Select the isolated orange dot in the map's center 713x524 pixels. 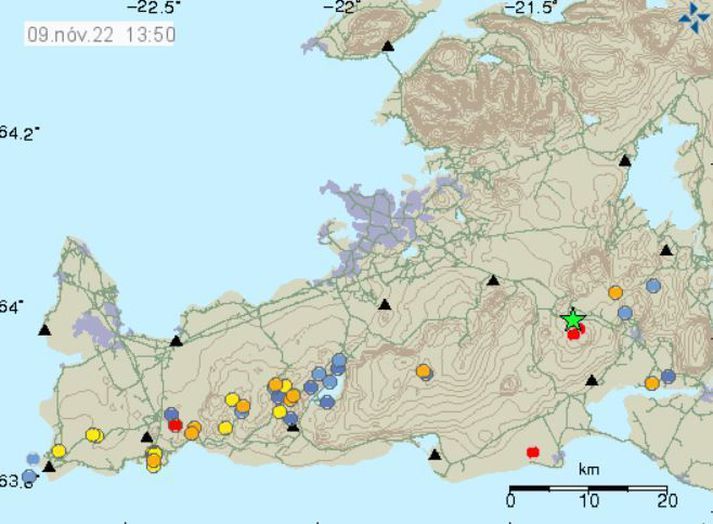pyautogui.click(x=423, y=372)
